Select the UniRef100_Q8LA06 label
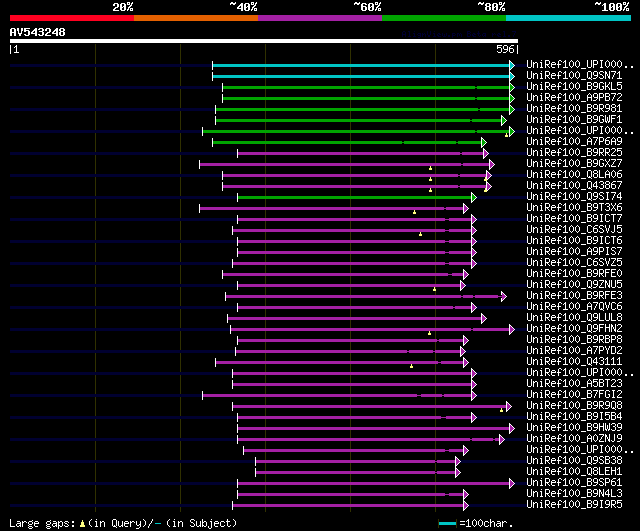This screenshot has width=640, height=531. click(x=574, y=175)
